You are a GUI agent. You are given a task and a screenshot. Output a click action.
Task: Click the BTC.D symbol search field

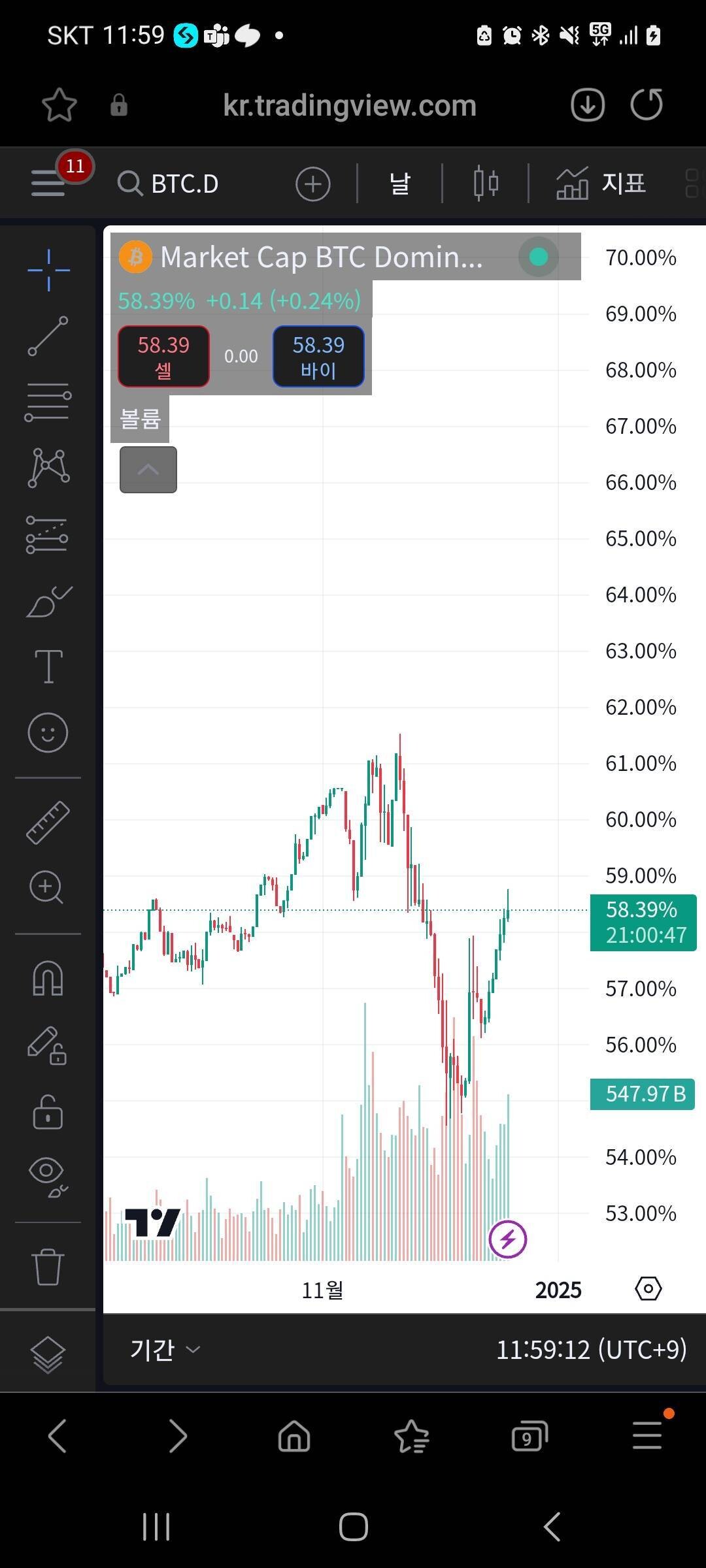click(184, 184)
